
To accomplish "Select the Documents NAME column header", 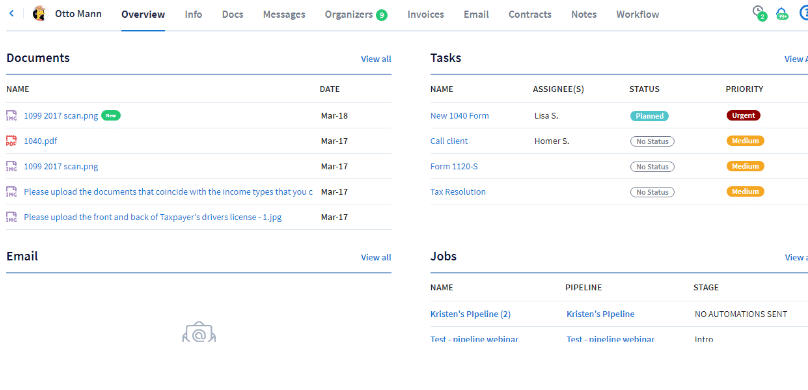I will pyautogui.click(x=18, y=89).
